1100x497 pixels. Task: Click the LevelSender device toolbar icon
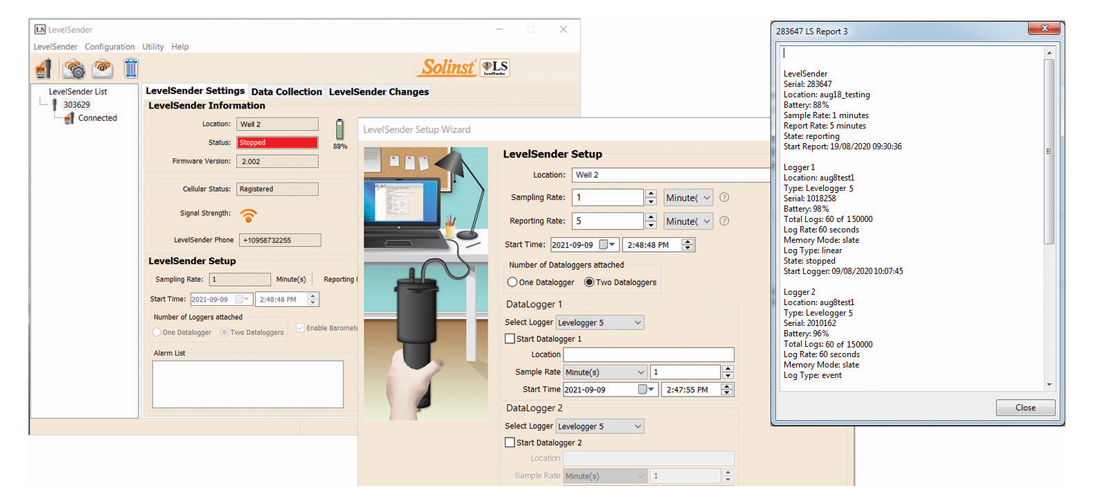[x=43, y=69]
